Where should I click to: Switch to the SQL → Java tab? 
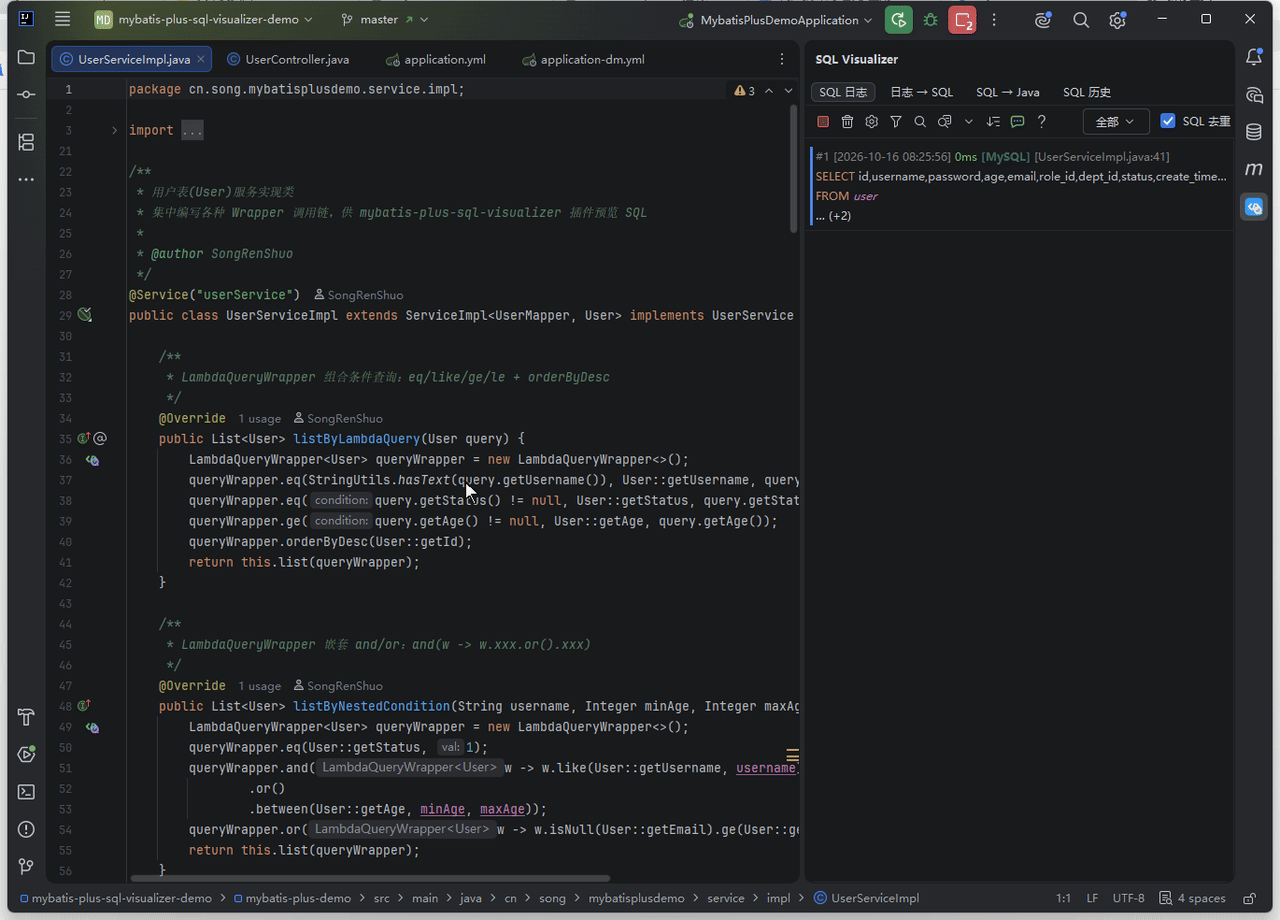(x=1008, y=92)
